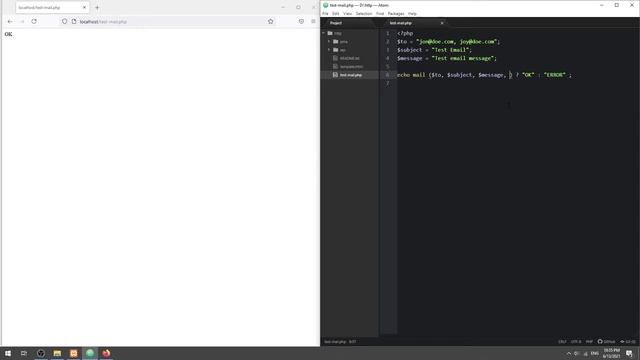
Task: Click the "Test Email" string
Action: [451, 50]
